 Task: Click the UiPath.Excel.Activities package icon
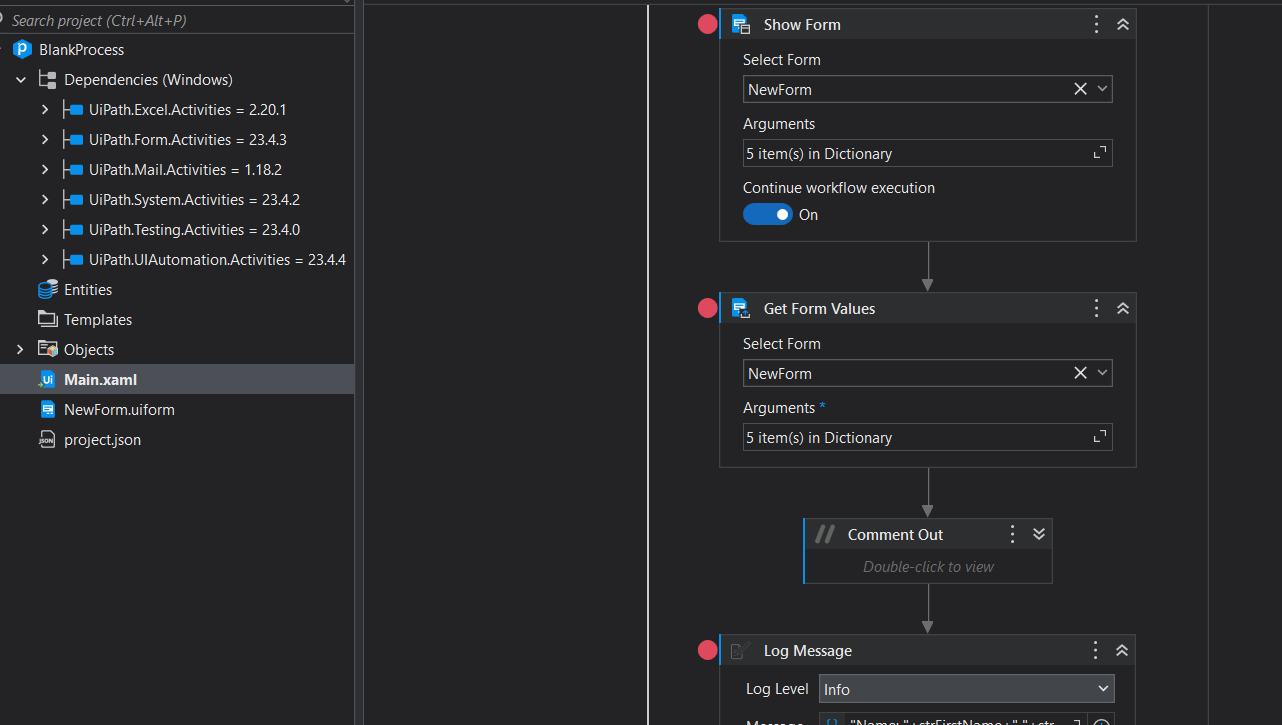73,110
